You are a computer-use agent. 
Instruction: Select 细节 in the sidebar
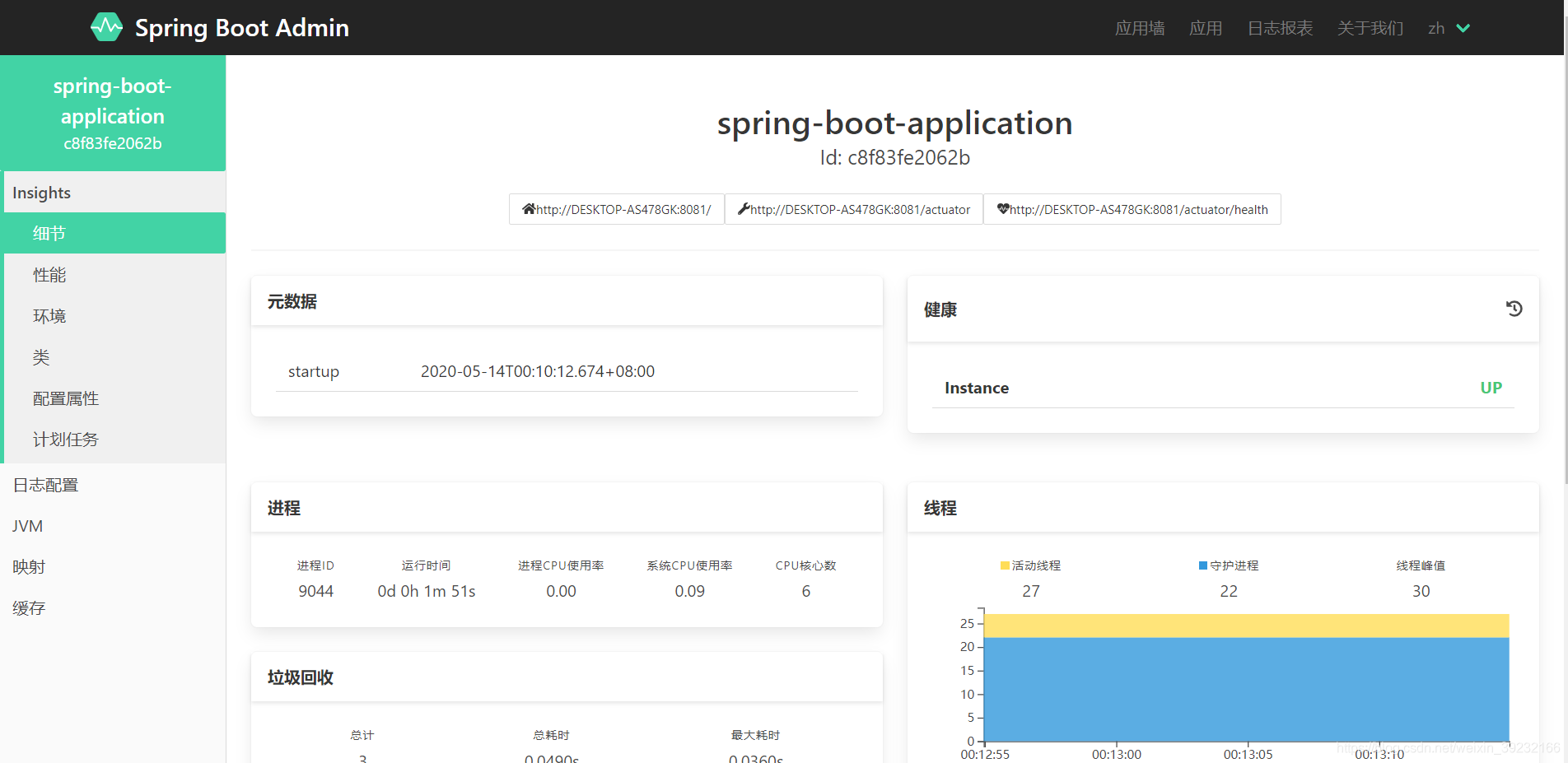pos(114,233)
